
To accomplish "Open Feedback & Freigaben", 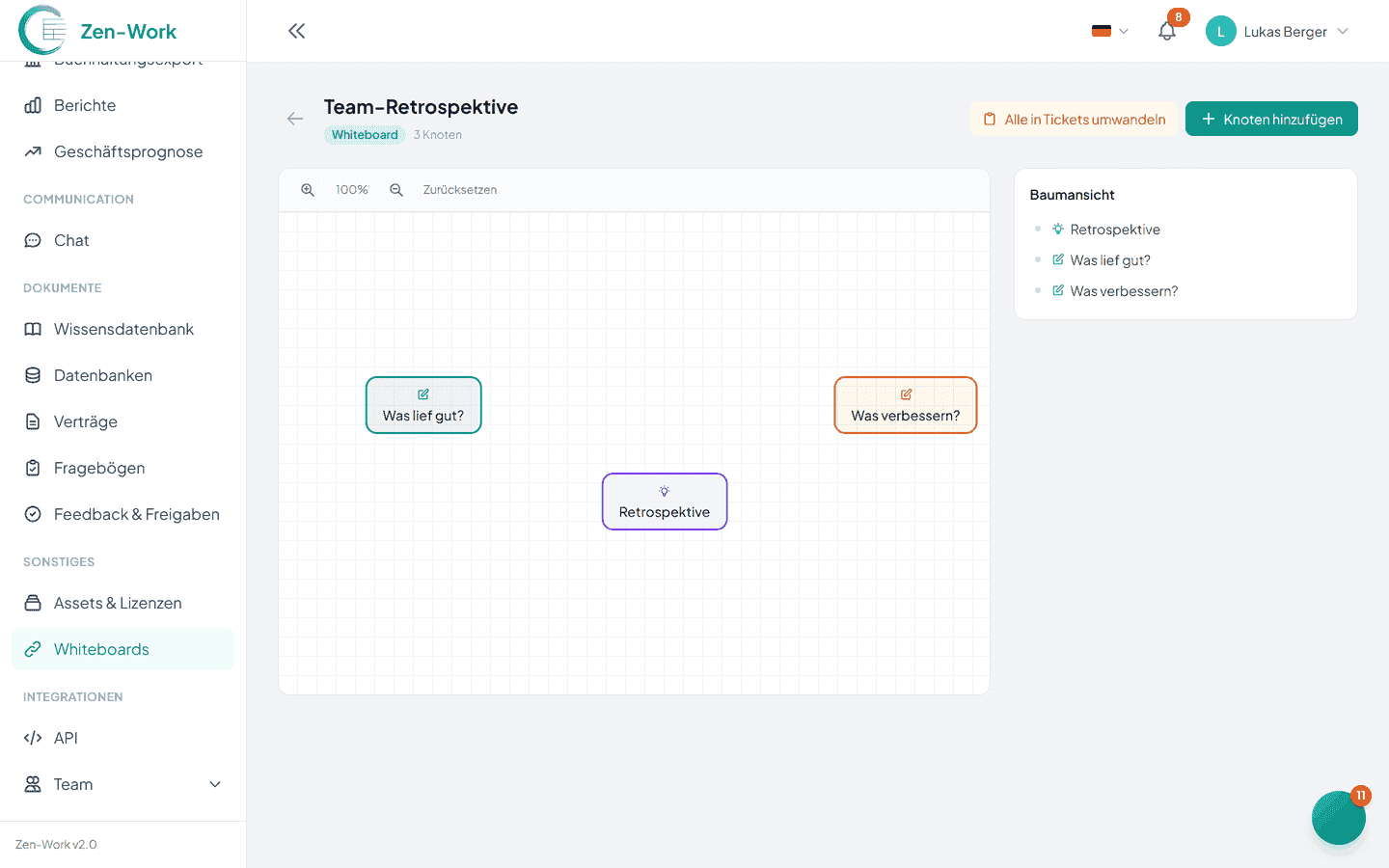I will pos(123,514).
